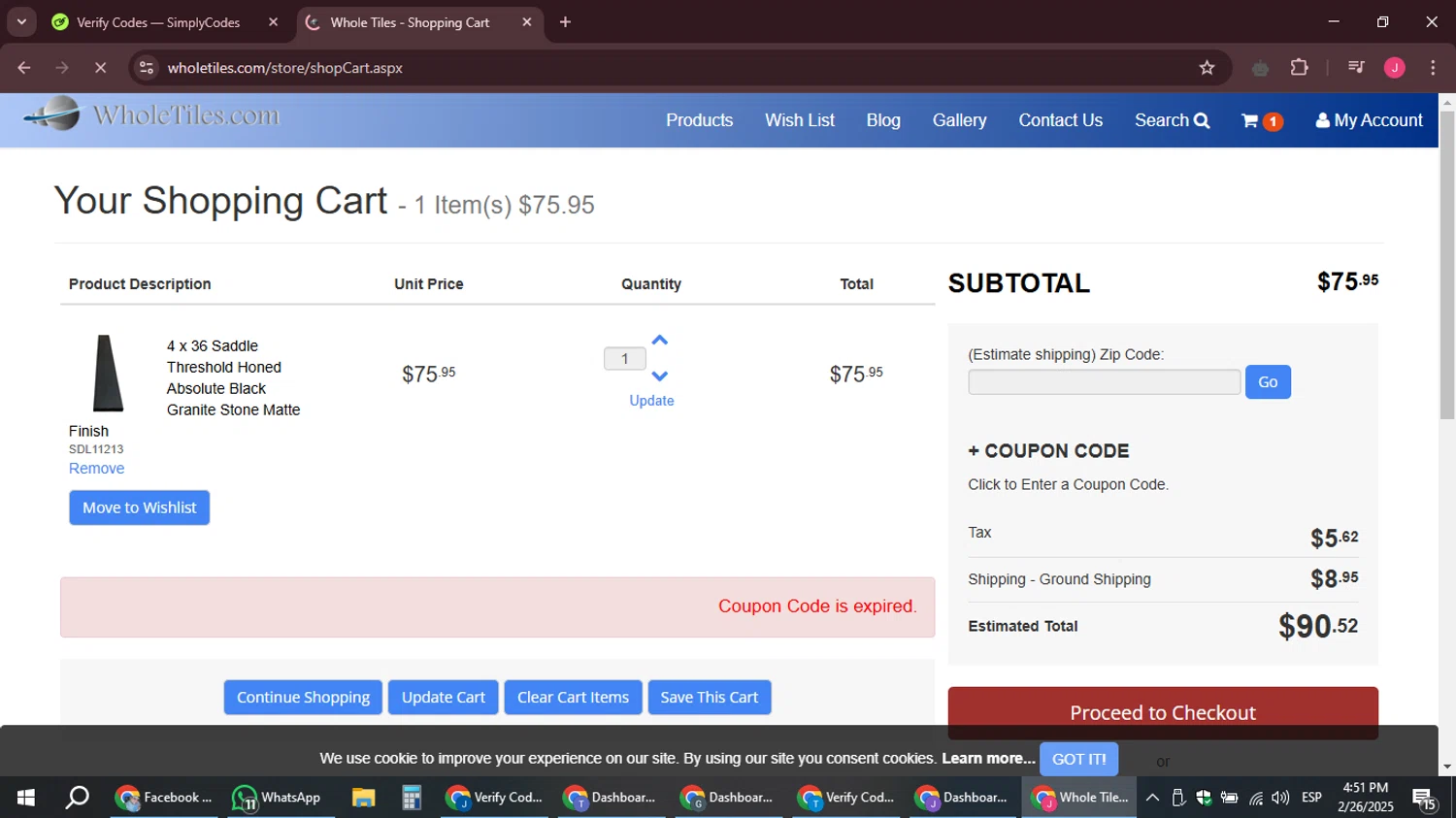Open File Explorer from the taskbar
This screenshot has width=1456, height=818.
363,798
